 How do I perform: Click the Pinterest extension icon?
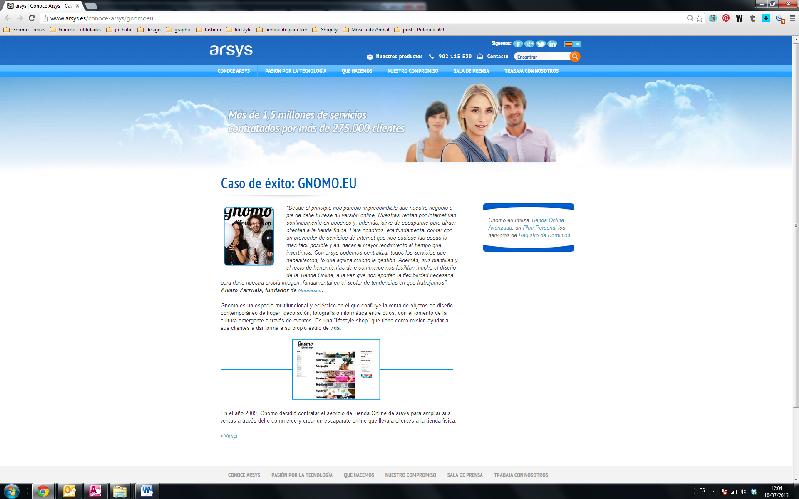click(726, 18)
